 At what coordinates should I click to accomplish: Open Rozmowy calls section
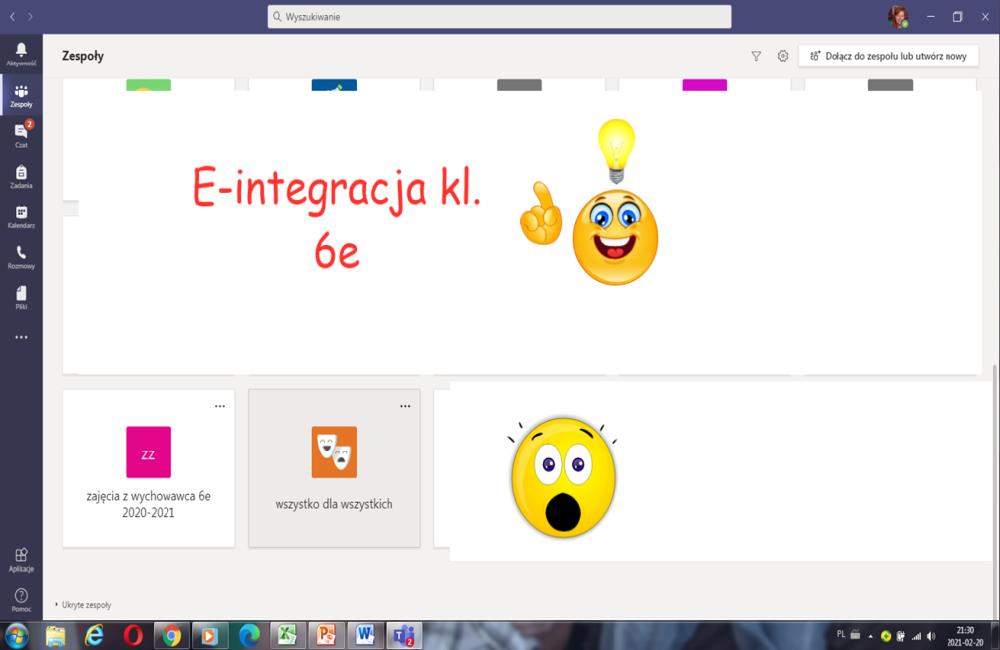pos(21,257)
